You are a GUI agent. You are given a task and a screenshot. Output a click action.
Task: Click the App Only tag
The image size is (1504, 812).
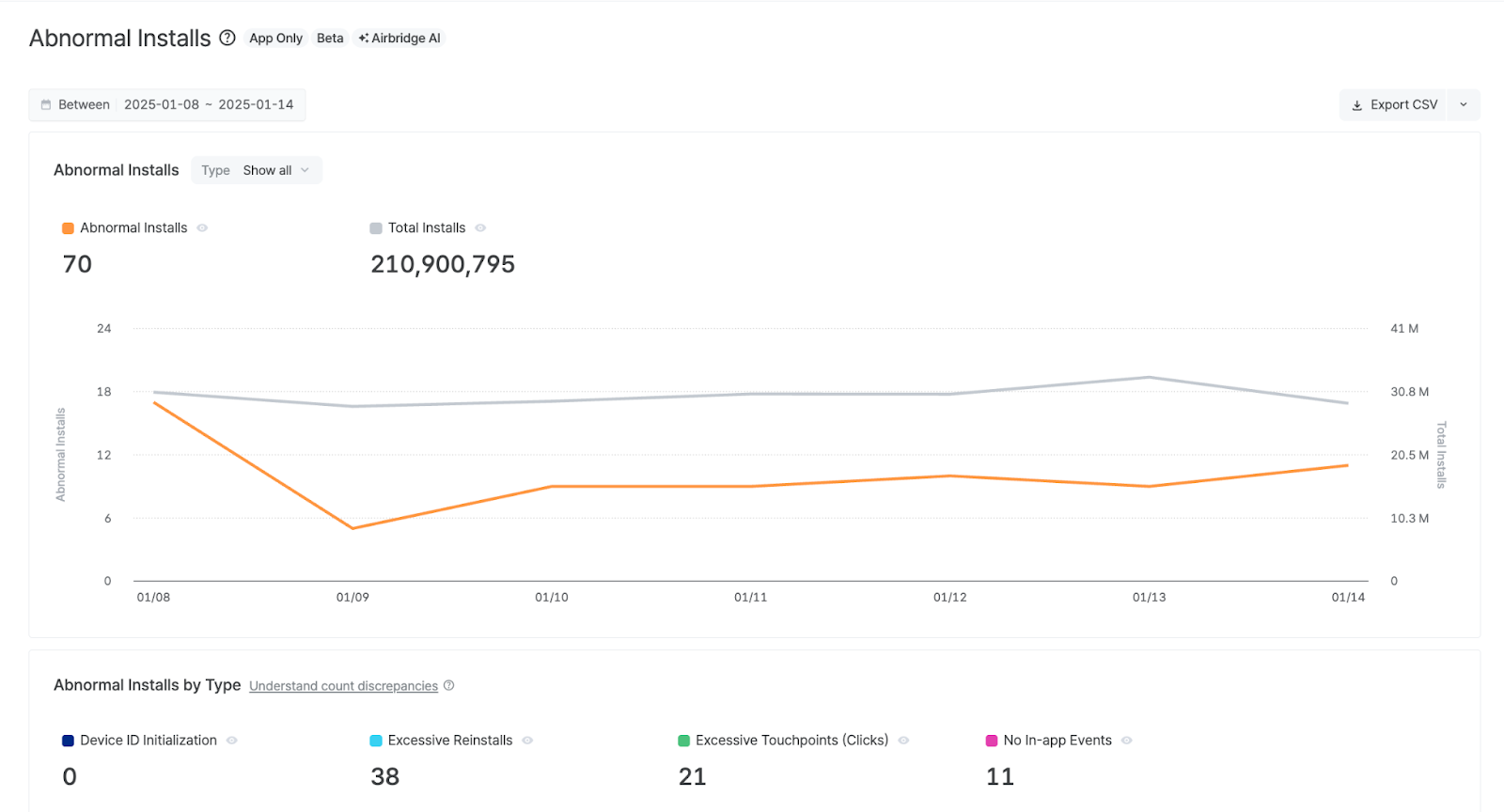click(275, 39)
